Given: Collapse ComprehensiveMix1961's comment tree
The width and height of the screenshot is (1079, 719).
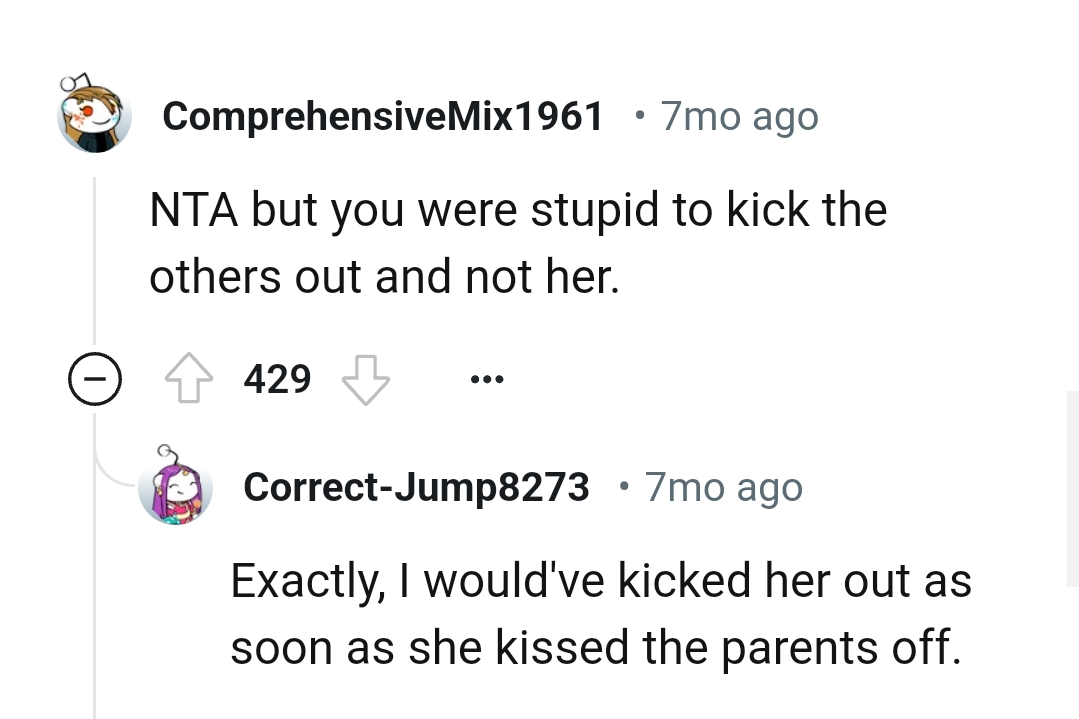Looking at the screenshot, I should pyautogui.click(x=95, y=378).
